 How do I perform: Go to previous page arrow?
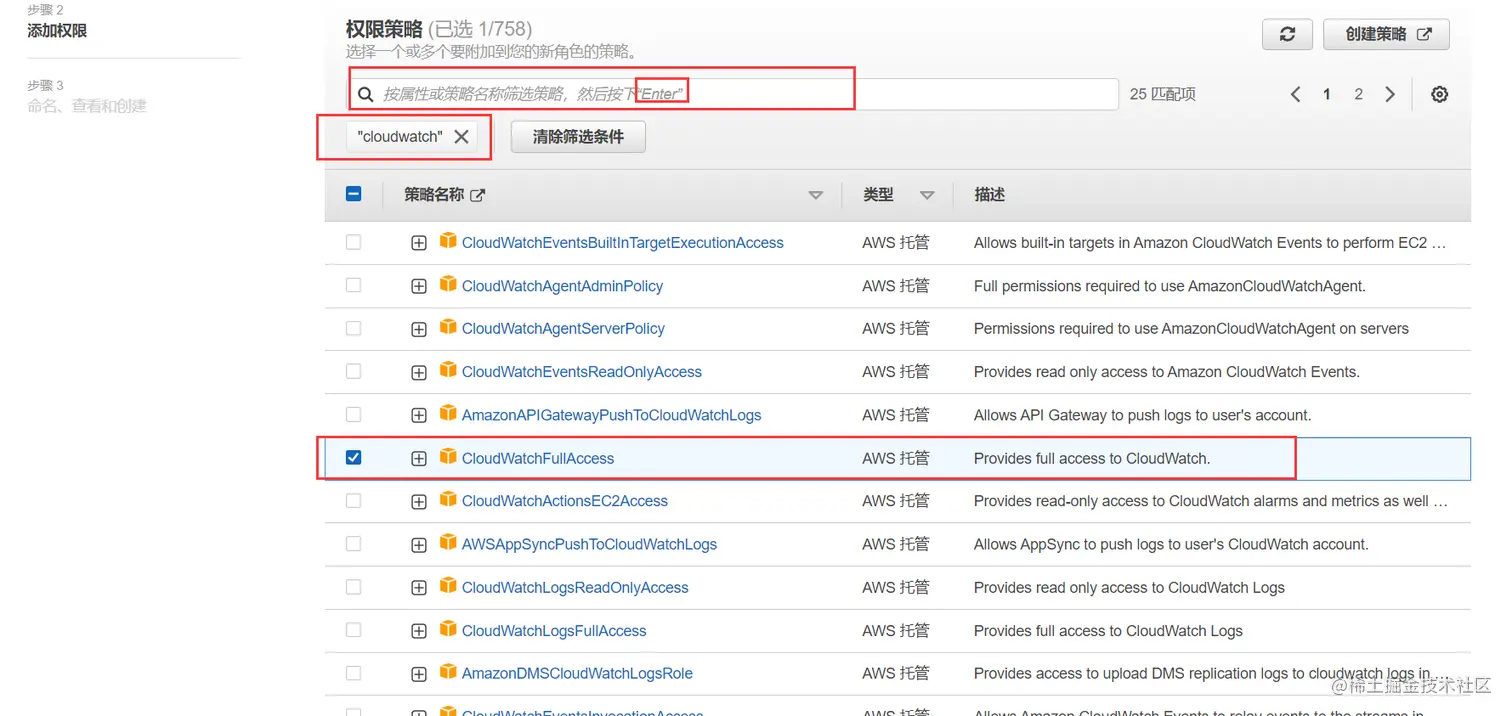tap(1295, 94)
